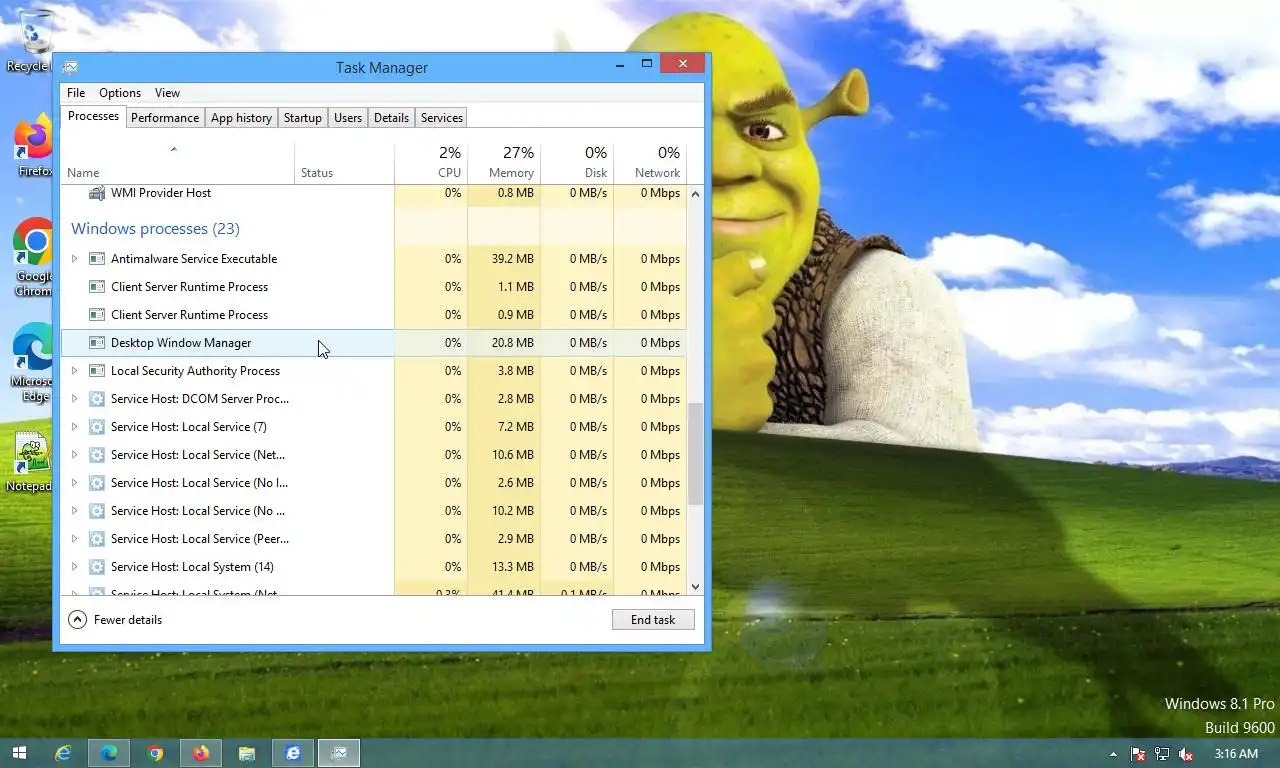Expand Service Host: DCOM Server Proc...
1280x768 pixels.
[74, 399]
